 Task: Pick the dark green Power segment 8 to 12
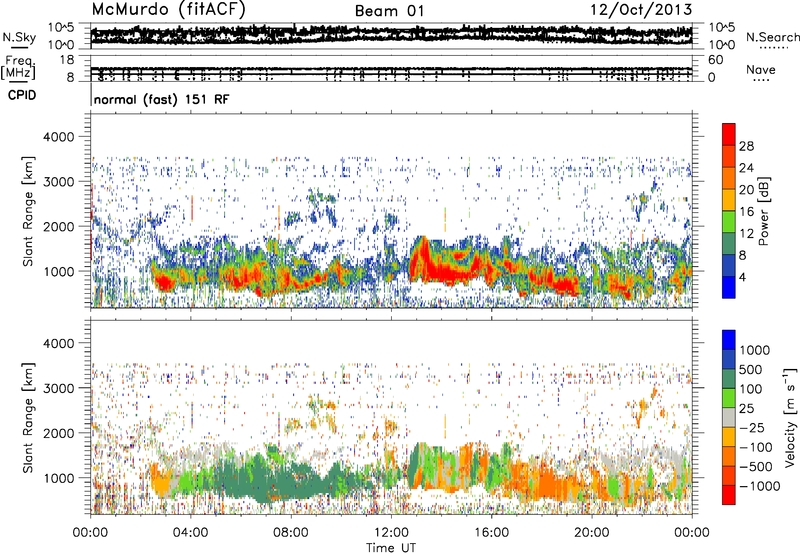coord(729,244)
